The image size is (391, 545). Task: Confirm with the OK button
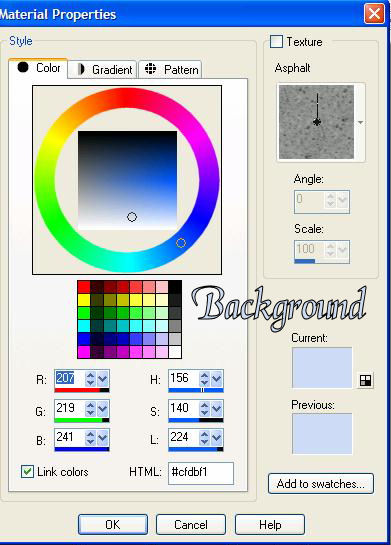tap(113, 524)
